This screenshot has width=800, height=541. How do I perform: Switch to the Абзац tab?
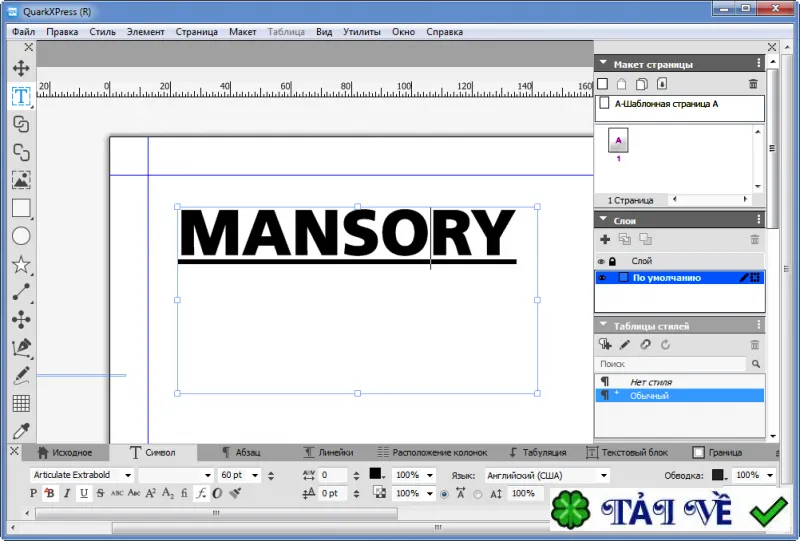242,453
